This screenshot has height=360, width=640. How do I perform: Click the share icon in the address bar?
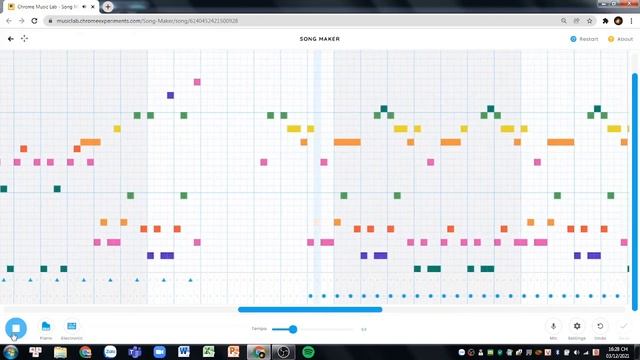[x=576, y=21]
